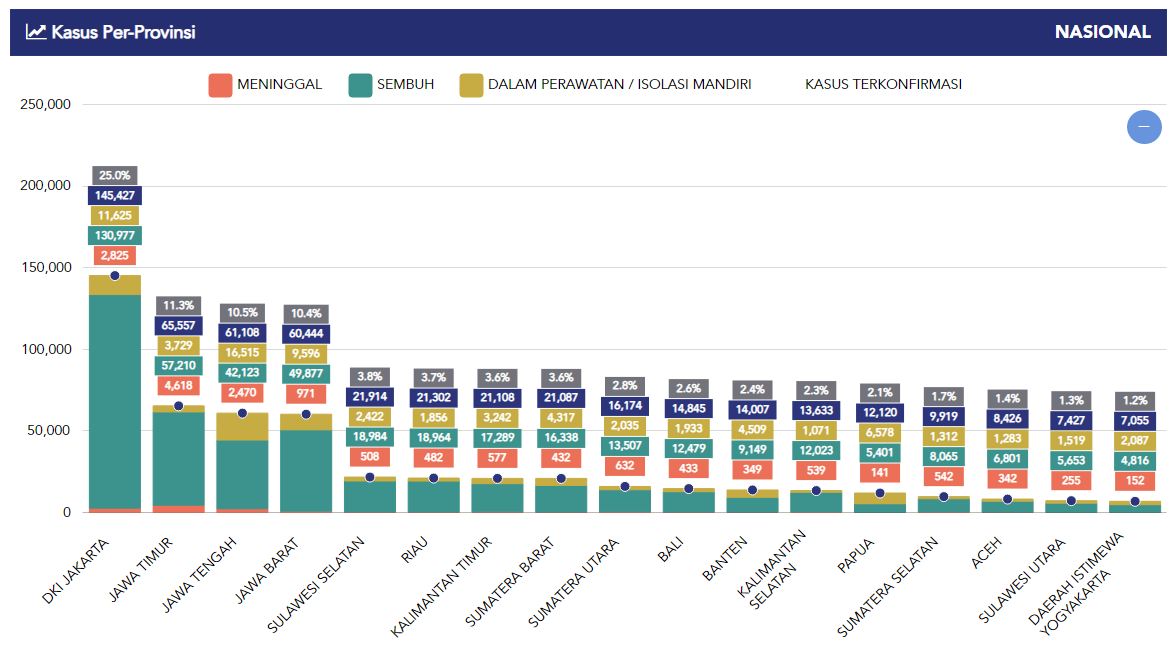Click the Daerah Istimewa Yogyakarta 7,055 label
1175x648 pixels.
click(1135, 421)
